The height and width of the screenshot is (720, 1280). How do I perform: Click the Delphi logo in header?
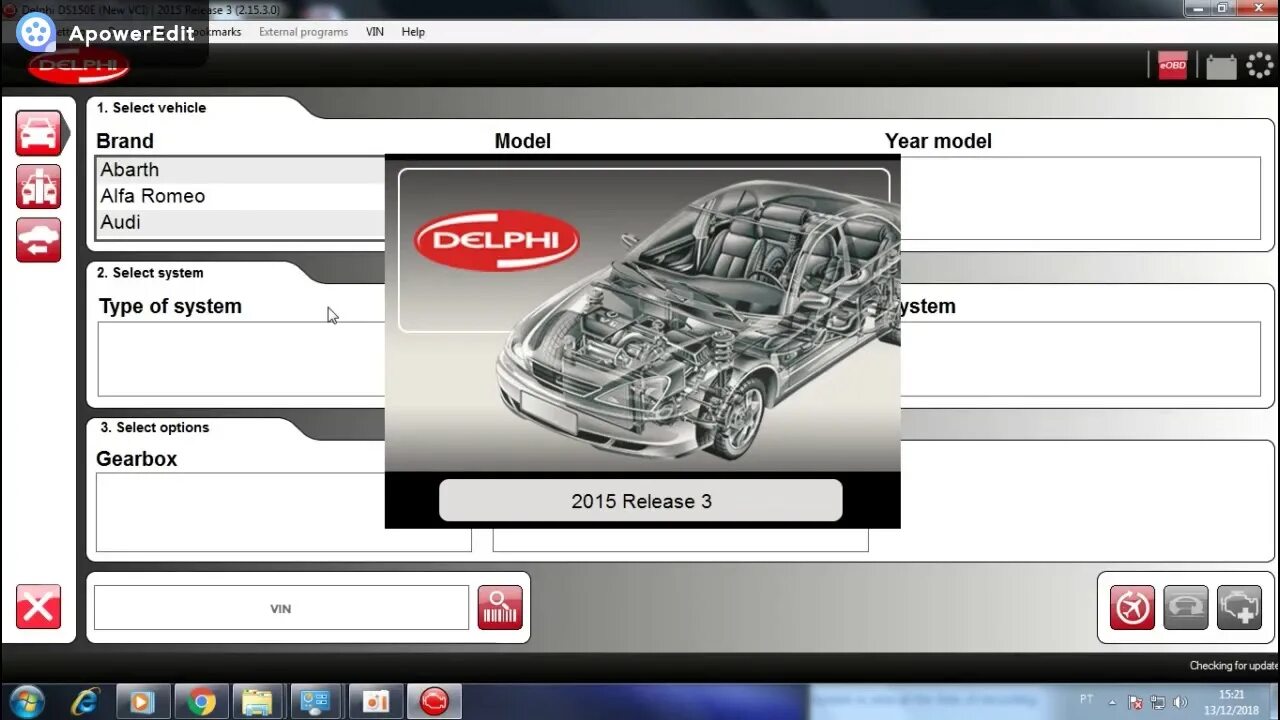tap(79, 66)
